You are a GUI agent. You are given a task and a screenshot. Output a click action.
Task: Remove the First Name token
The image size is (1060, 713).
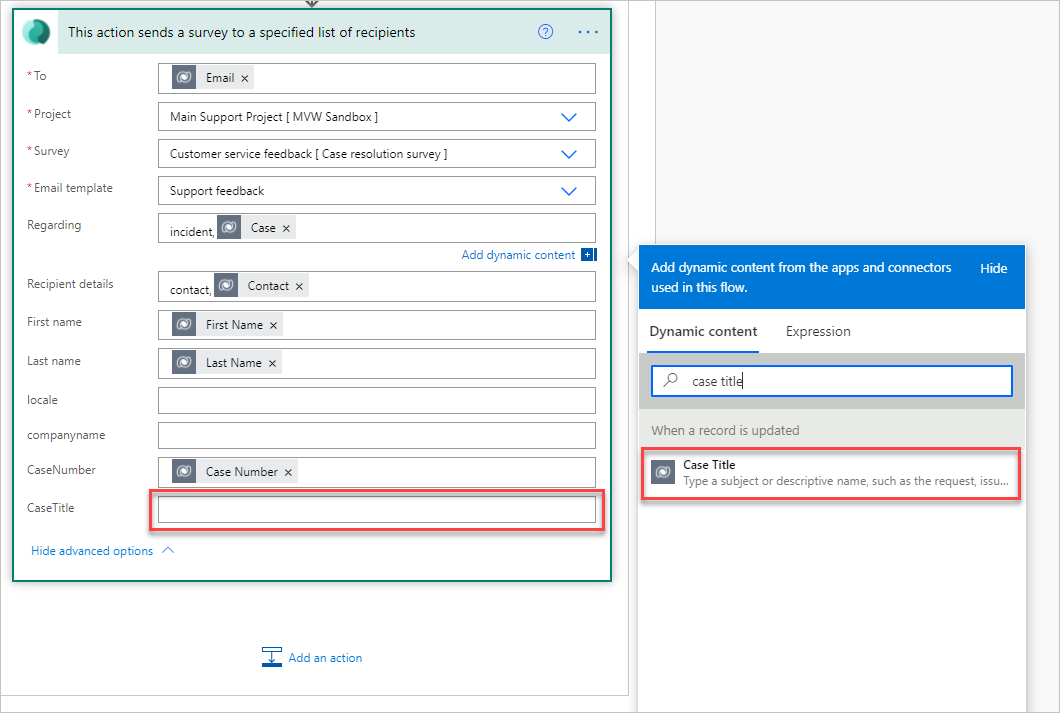click(x=273, y=326)
